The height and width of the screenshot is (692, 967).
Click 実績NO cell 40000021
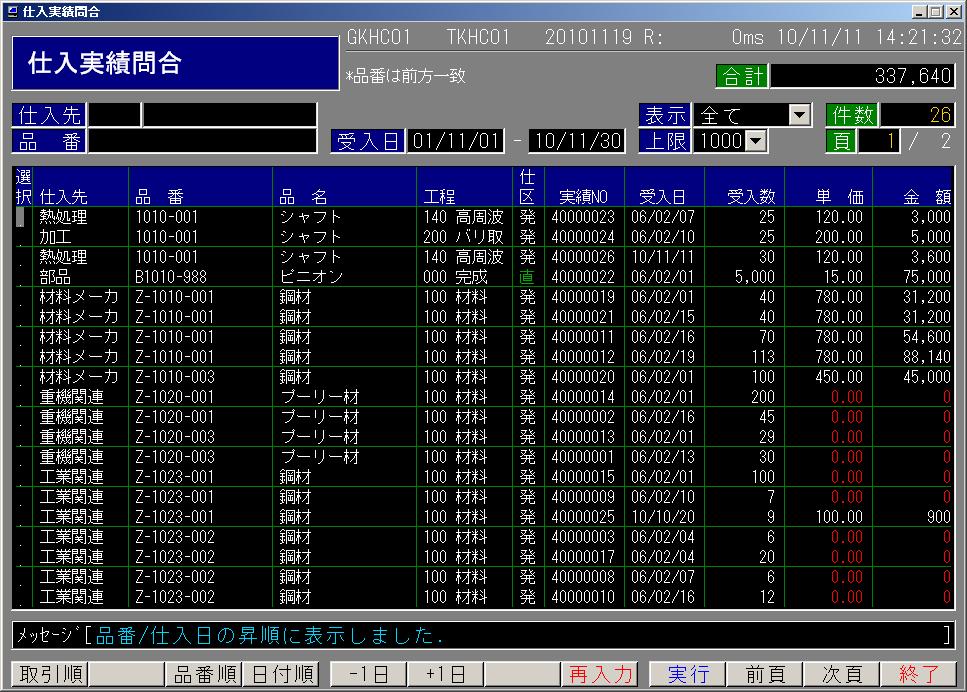pyautogui.click(x=583, y=317)
